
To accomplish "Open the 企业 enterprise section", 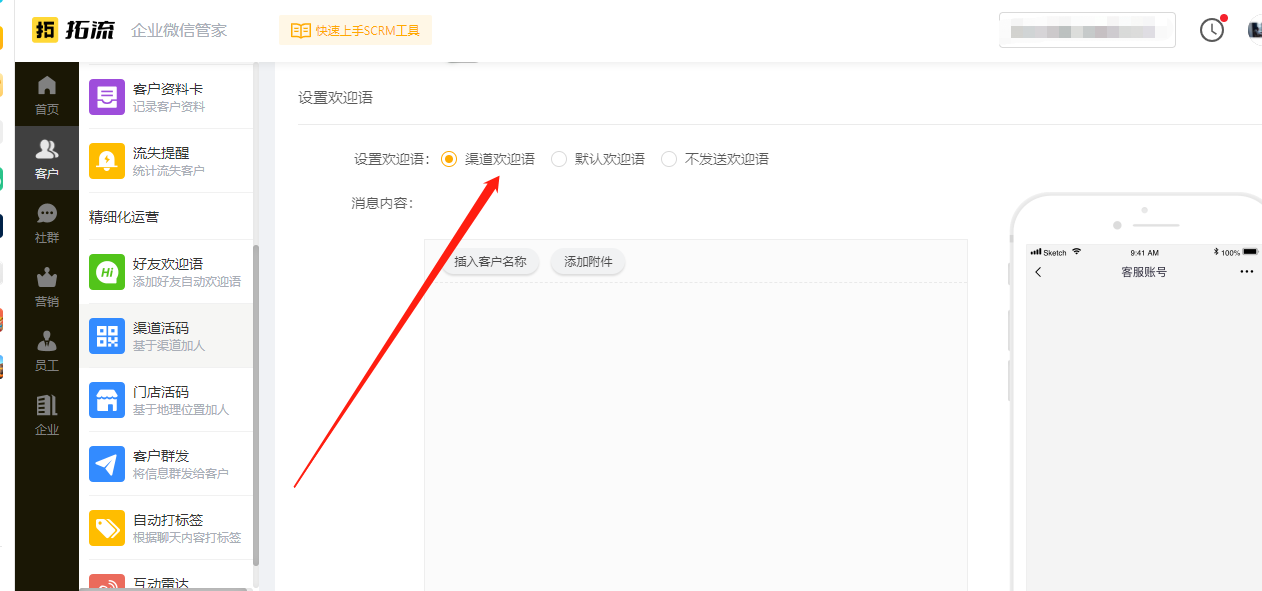I will pyautogui.click(x=47, y=415).
